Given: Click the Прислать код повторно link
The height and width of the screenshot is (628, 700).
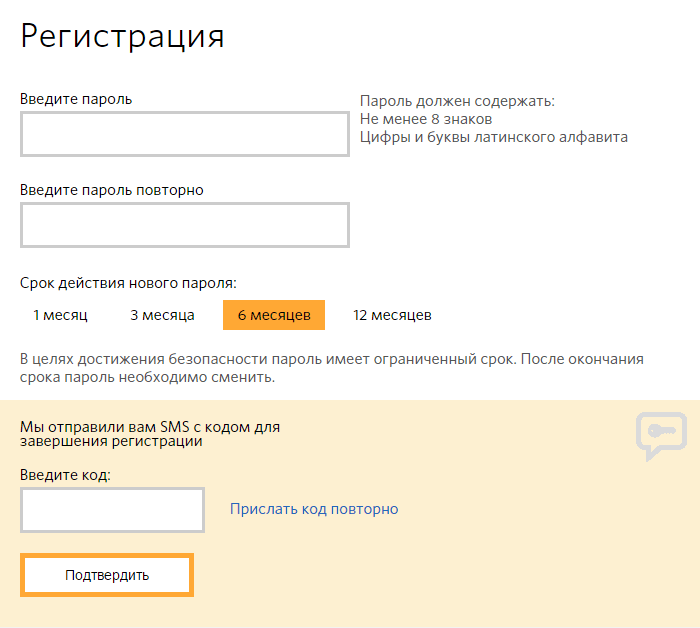Looking at the screenshot, I should coord(314,509).
